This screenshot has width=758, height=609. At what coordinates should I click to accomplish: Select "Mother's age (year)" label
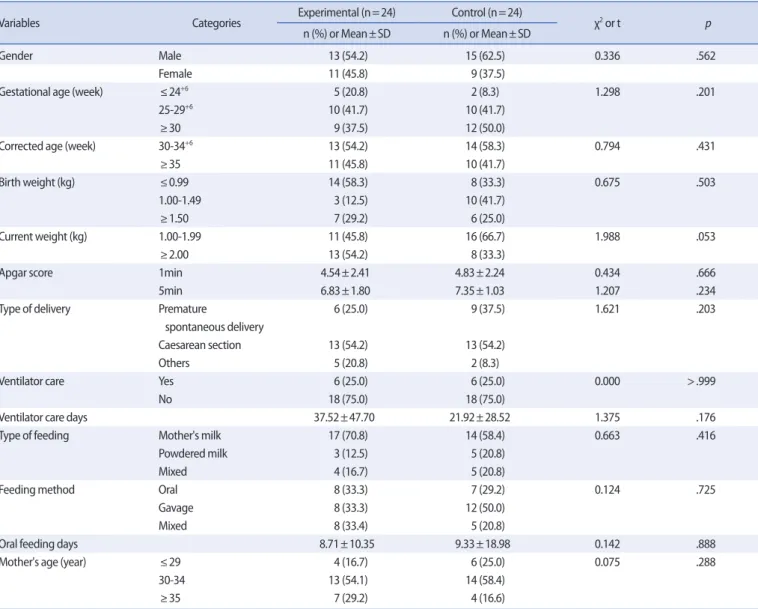[43, 562]
